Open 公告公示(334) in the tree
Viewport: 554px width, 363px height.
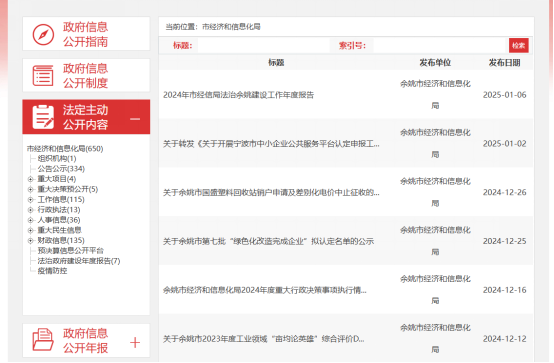[x=61, y=169]
